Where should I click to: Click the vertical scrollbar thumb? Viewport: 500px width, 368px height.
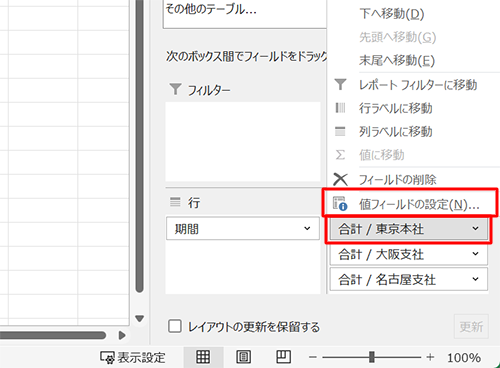140,145
